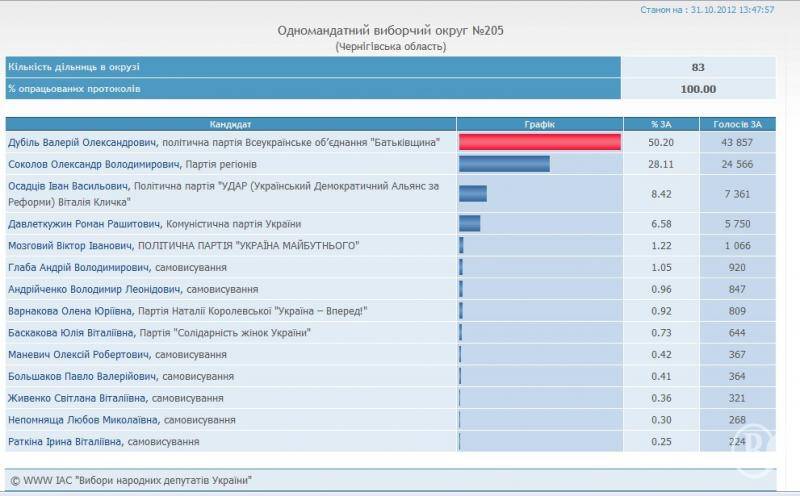The image size is (800, 496).
Task: Click the red bar for Дубіль
Action: coord(540,143)
